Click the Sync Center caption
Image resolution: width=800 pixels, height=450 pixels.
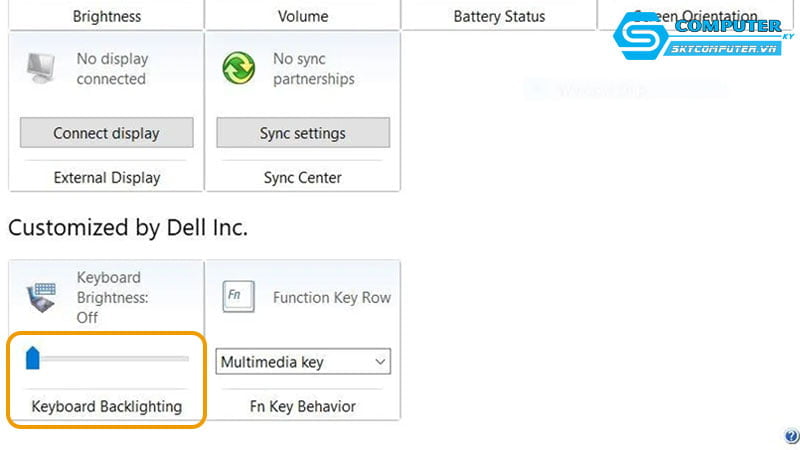(302, 178)
